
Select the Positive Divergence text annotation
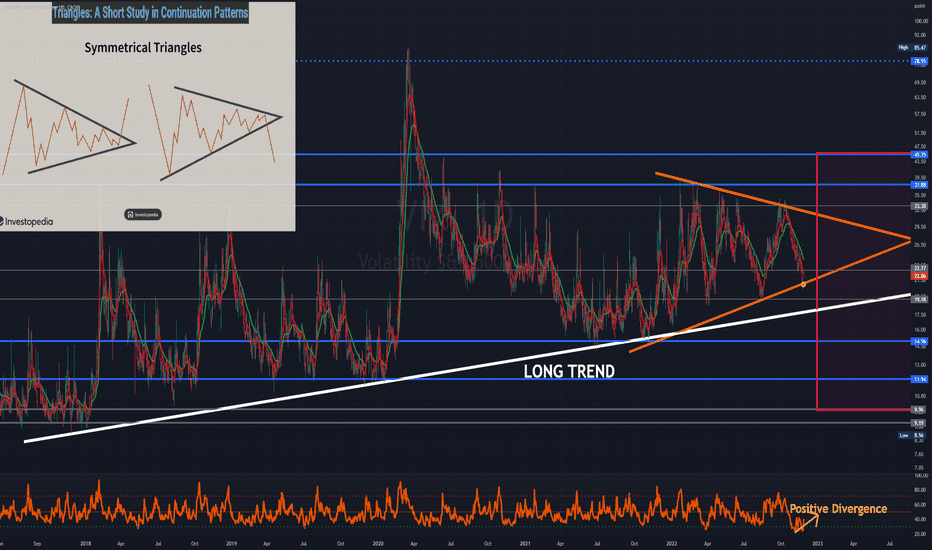tap(838, 509)
